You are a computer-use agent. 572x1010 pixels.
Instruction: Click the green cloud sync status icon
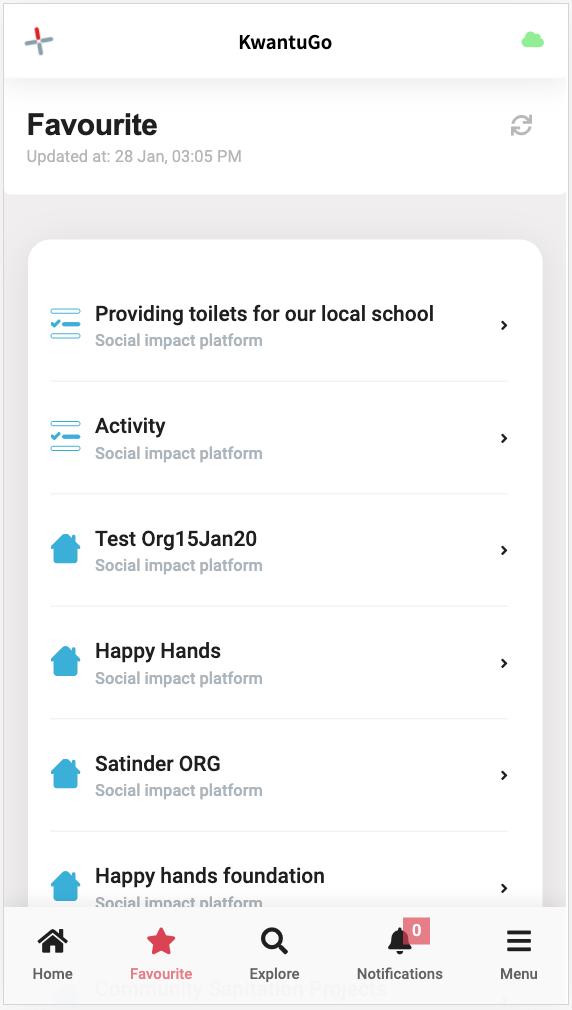(x=533, y=41)
